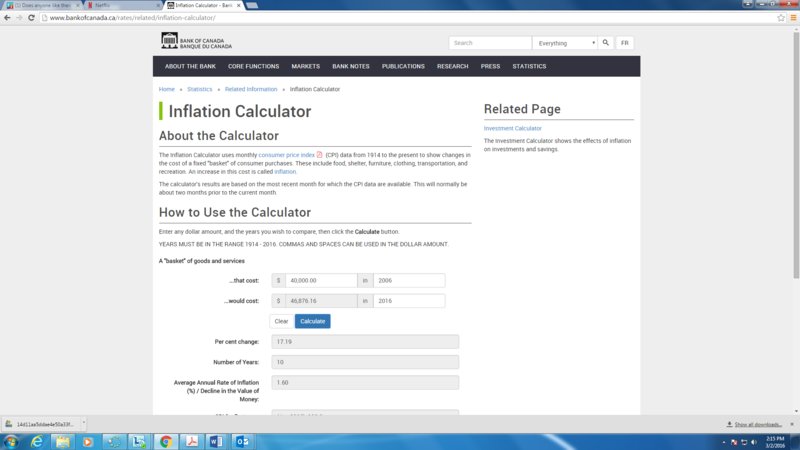Click Show all downloads link
Screen dimensions: 800x450
click(x=758, y=424)
